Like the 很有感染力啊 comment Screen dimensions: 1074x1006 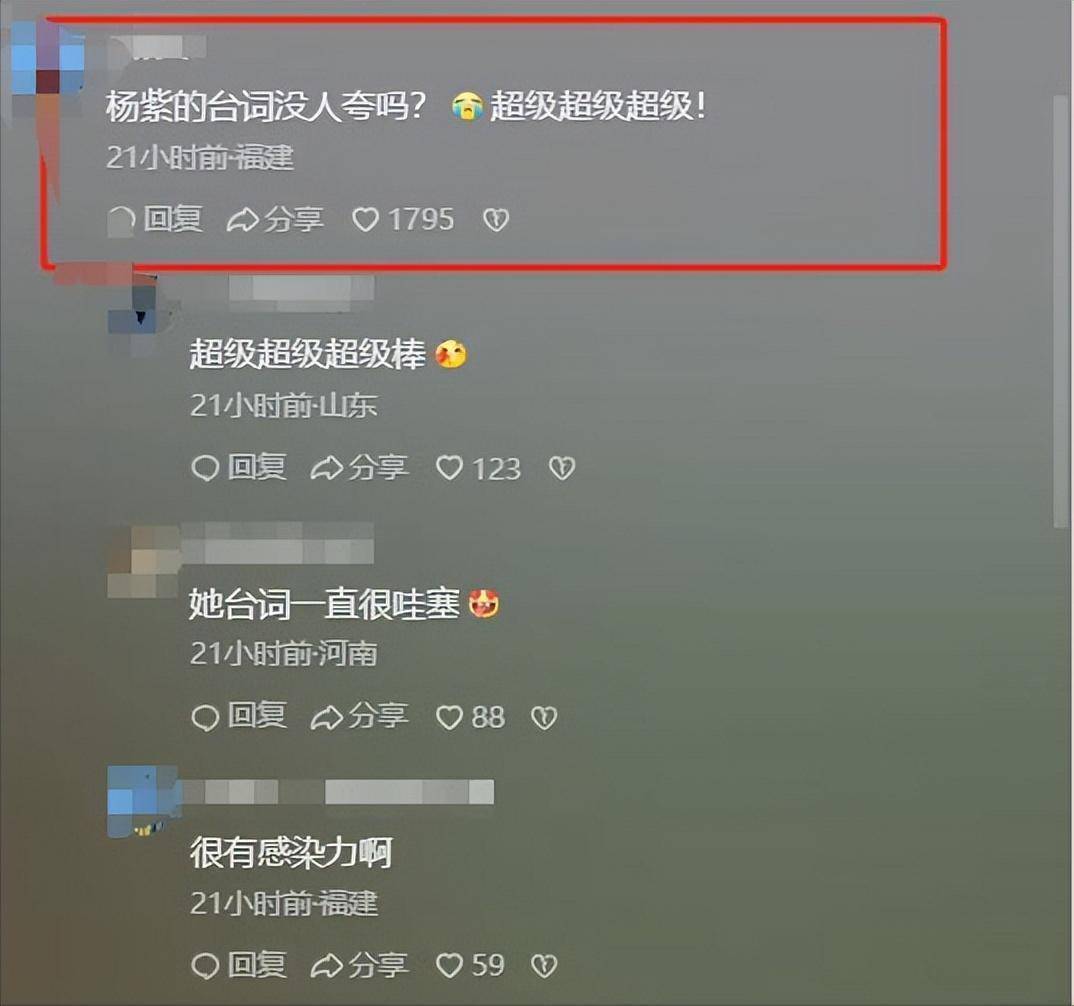[471, 966]
